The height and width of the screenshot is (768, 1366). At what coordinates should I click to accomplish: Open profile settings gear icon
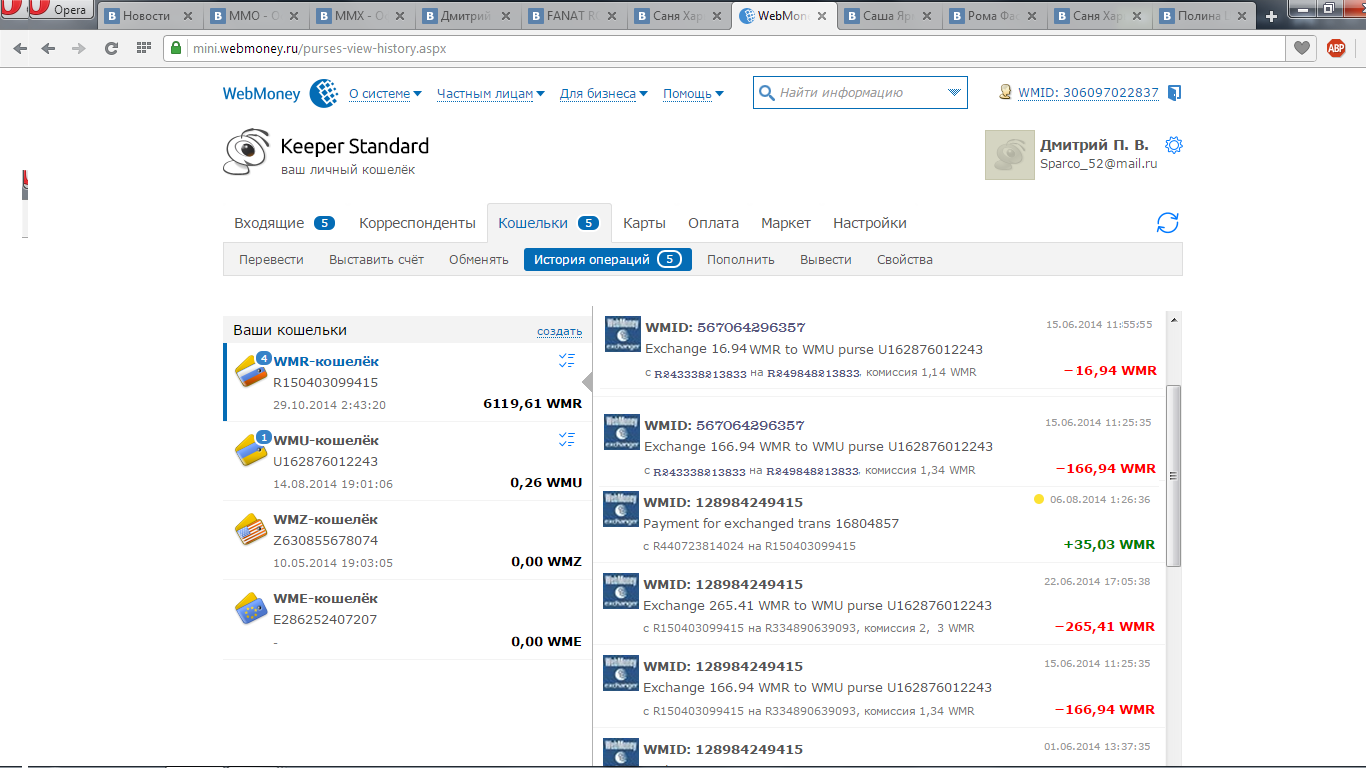[1174, 145]
